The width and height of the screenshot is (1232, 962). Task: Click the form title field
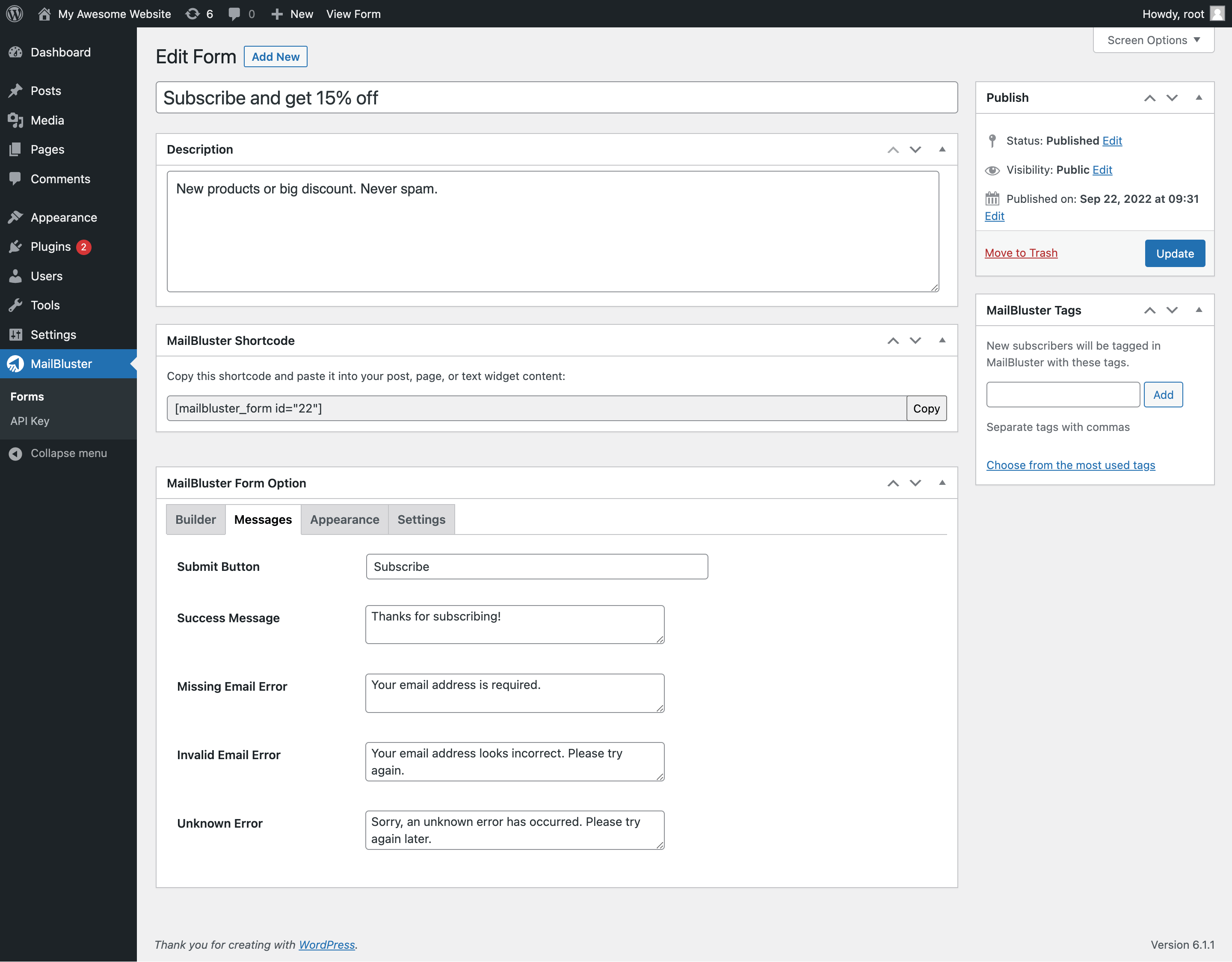coord(556,98)
